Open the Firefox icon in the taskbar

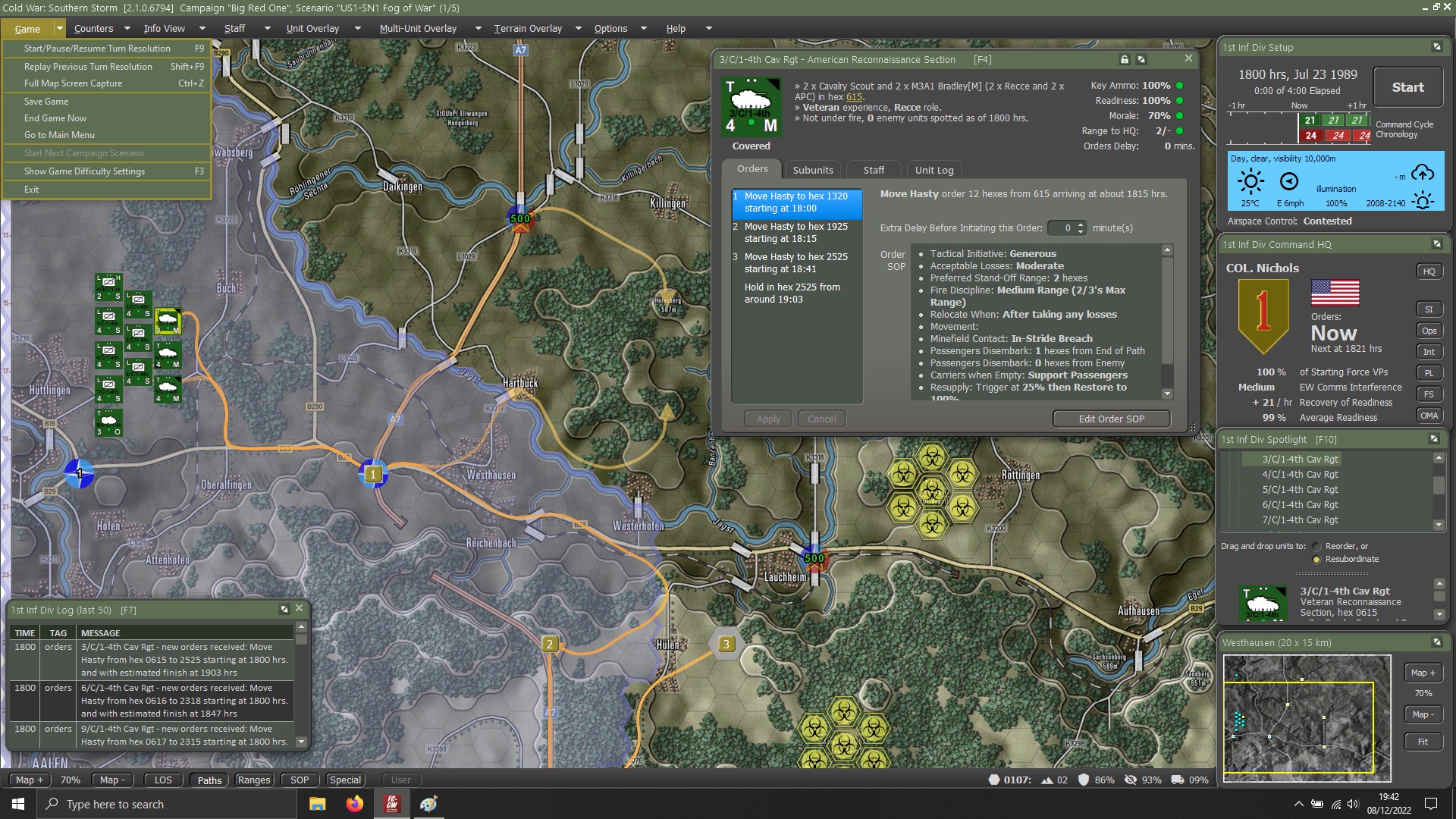tap(354, 804)
